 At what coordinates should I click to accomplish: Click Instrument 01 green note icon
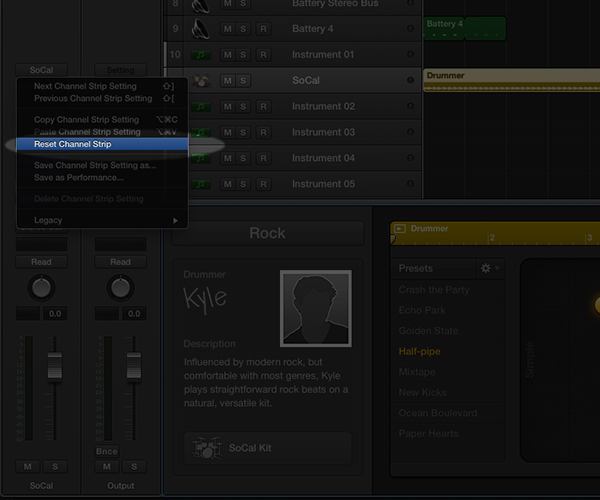point(201,55)
